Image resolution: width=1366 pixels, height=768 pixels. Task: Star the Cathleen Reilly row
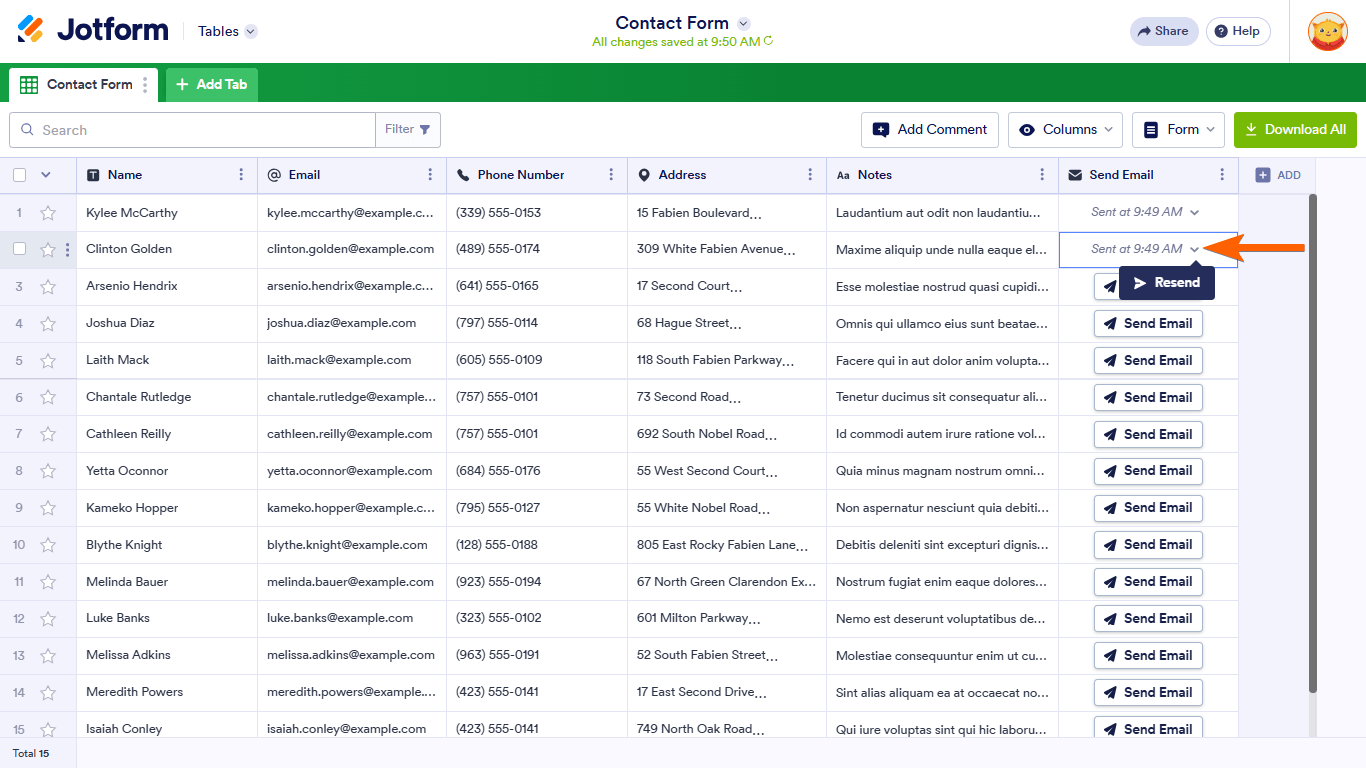(48, 435)
